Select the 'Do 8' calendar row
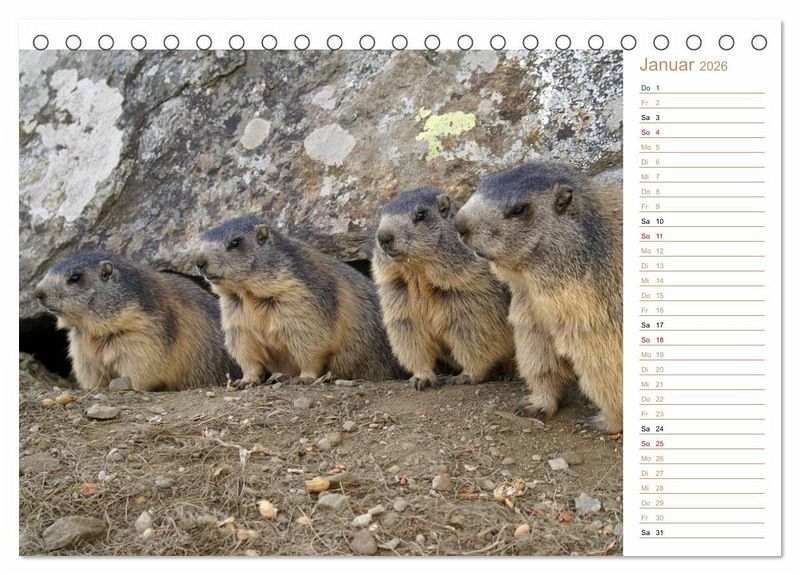Image resolution: width=800 pixels, height=575 pixels. coord(702,191)
